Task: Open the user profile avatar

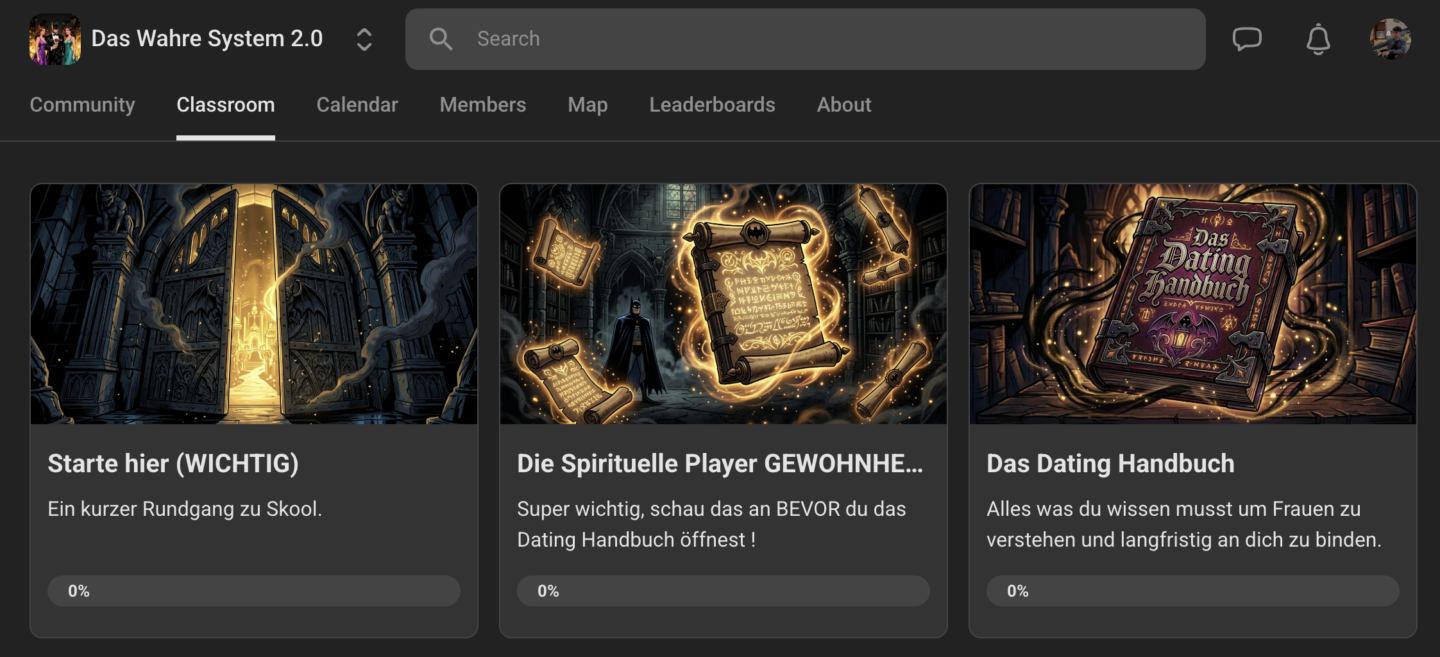Action: [x=1390, y=39]
